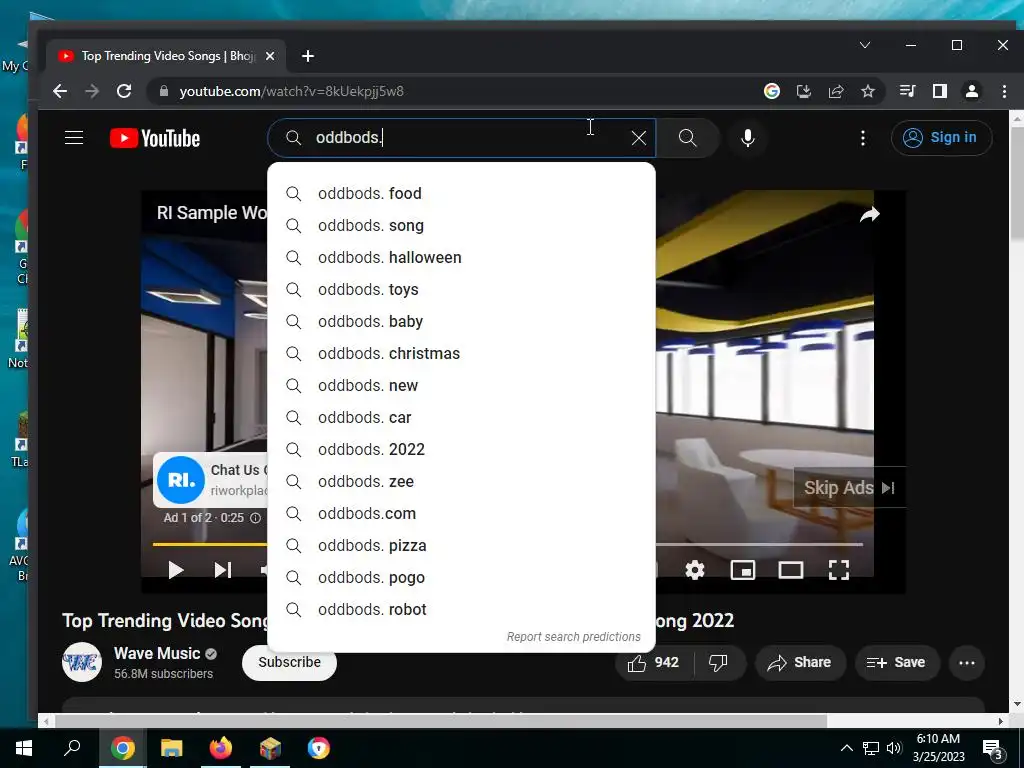Open YouTube settings three-dot menu

pyautogui.click(x=863, y=138)
